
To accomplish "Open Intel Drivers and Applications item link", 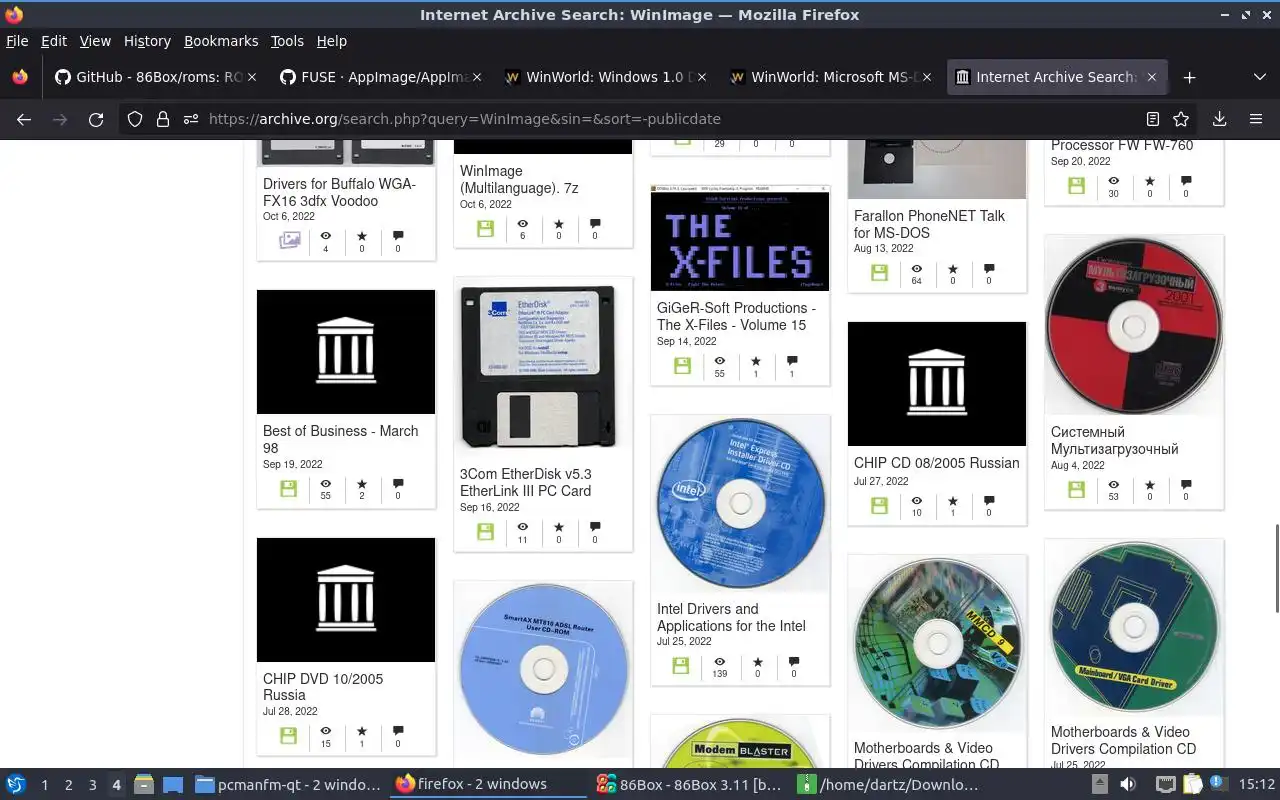I will point(731,617).
